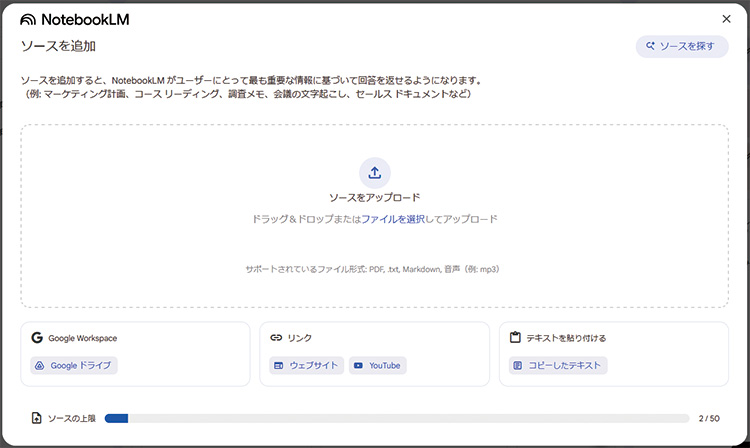Choose the YouTube source chip
Image resolution: width=750 pixels, height=448 pixels.
[377, 366]
